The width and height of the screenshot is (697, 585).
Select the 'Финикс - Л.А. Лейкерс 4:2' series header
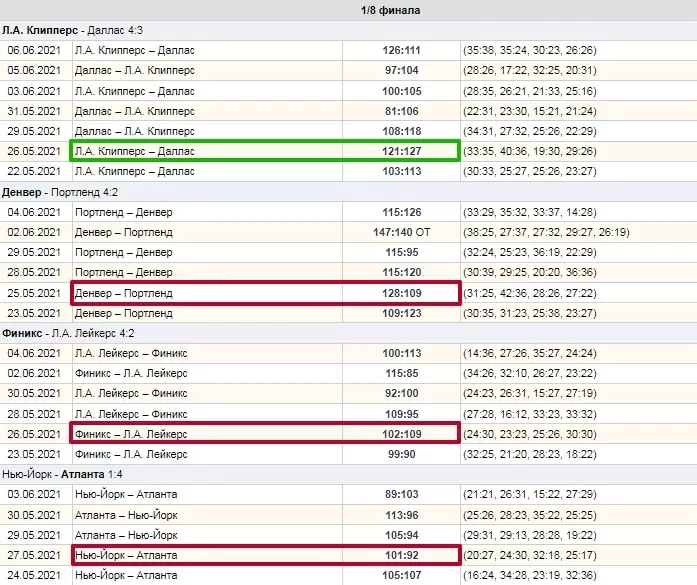click(68, 333)
